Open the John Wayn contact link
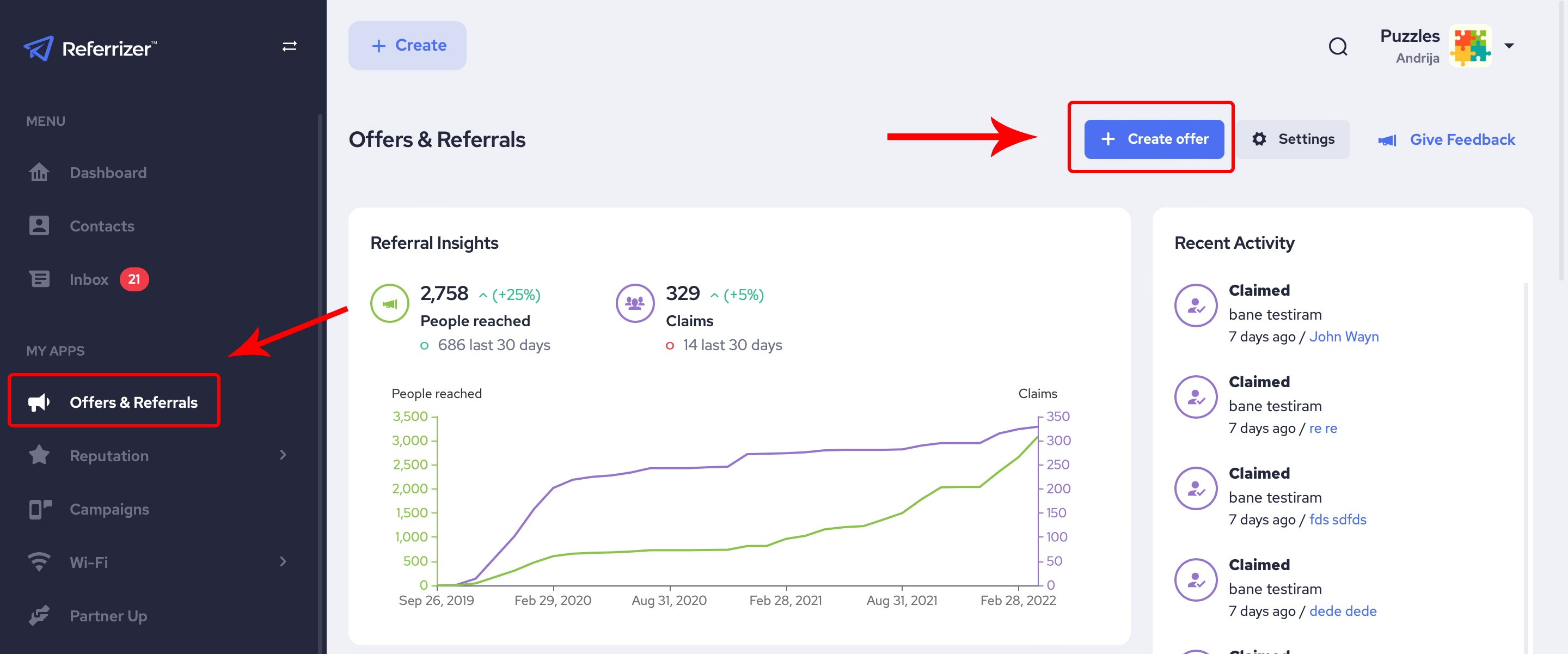Image resolution: width=1568 pixels, height=654 pixels. [1343, 337]
